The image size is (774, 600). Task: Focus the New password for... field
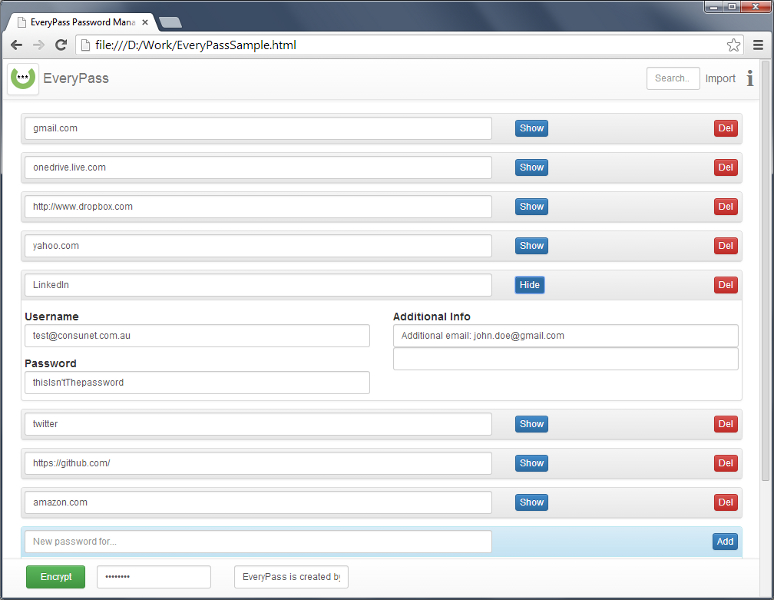(258, 542)
